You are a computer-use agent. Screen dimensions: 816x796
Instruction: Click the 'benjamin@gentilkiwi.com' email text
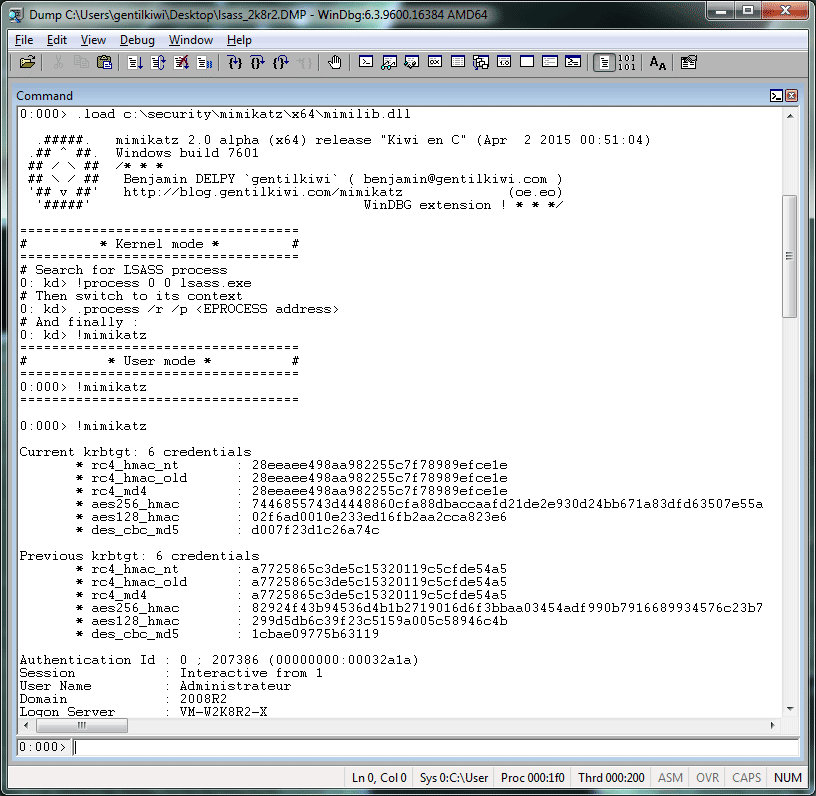(x=455, y=179)
